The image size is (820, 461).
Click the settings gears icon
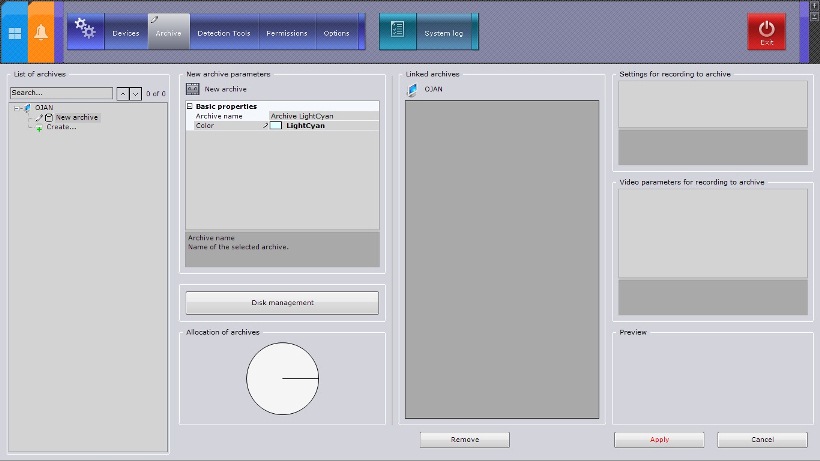[x=86, y=31]
